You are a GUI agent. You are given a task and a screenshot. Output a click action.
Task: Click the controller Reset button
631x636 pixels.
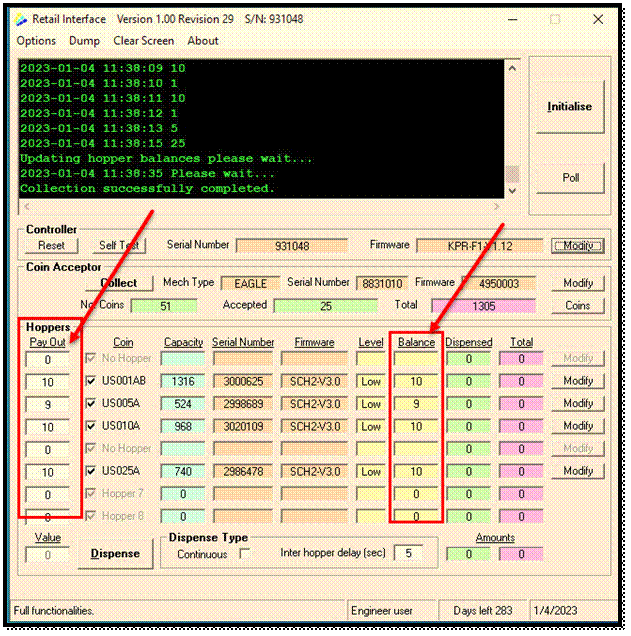click(x=52, y=245)
